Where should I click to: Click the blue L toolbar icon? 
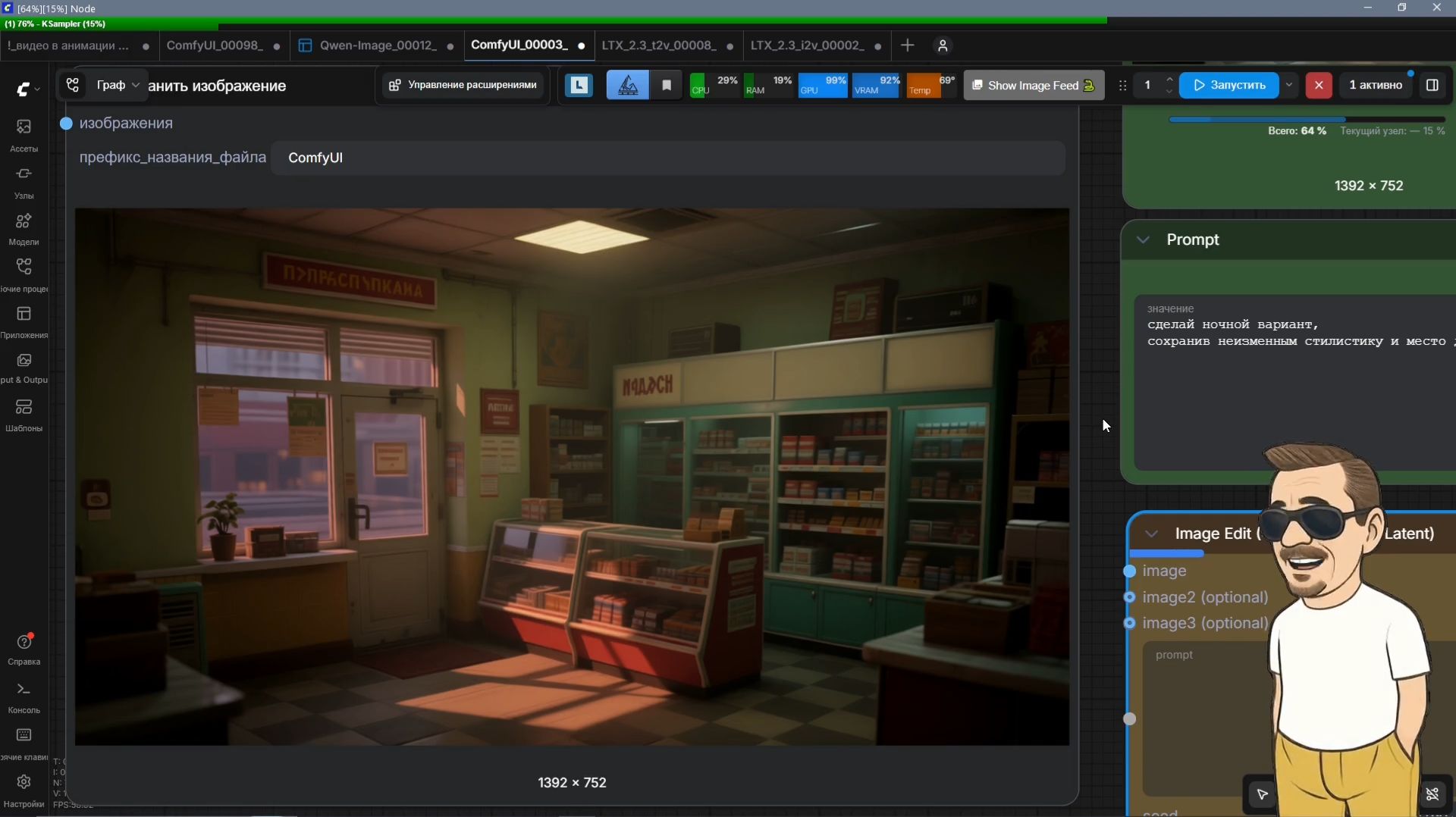click(579, 86)
